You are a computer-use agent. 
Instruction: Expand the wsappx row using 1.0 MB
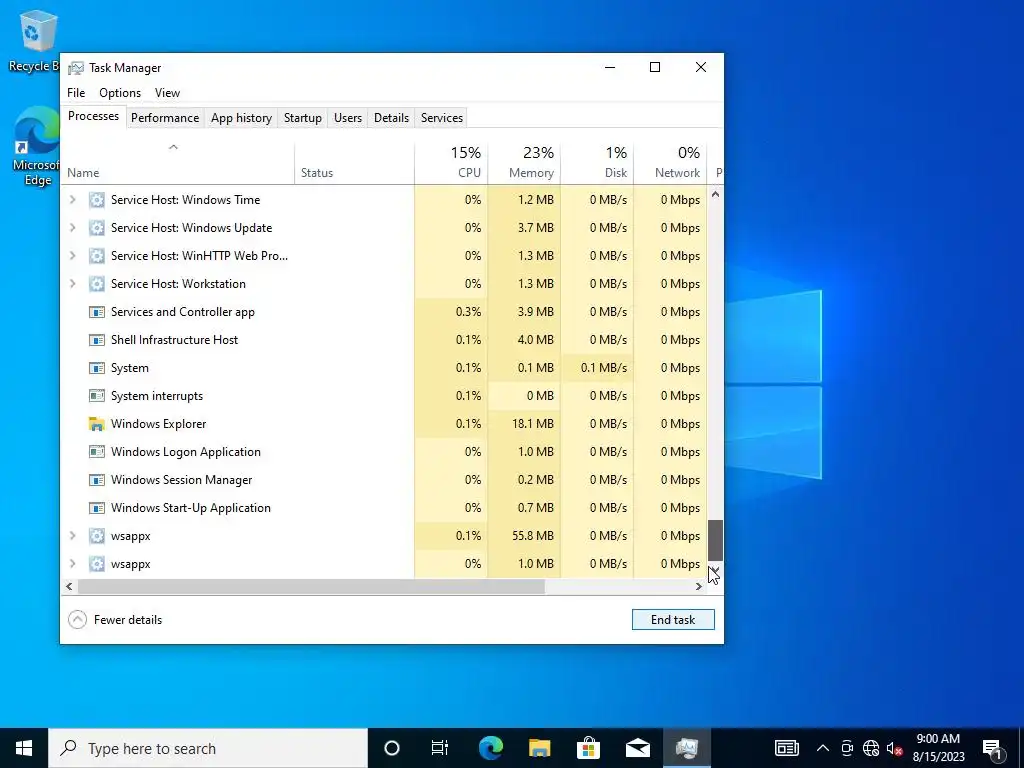[72, 564]
